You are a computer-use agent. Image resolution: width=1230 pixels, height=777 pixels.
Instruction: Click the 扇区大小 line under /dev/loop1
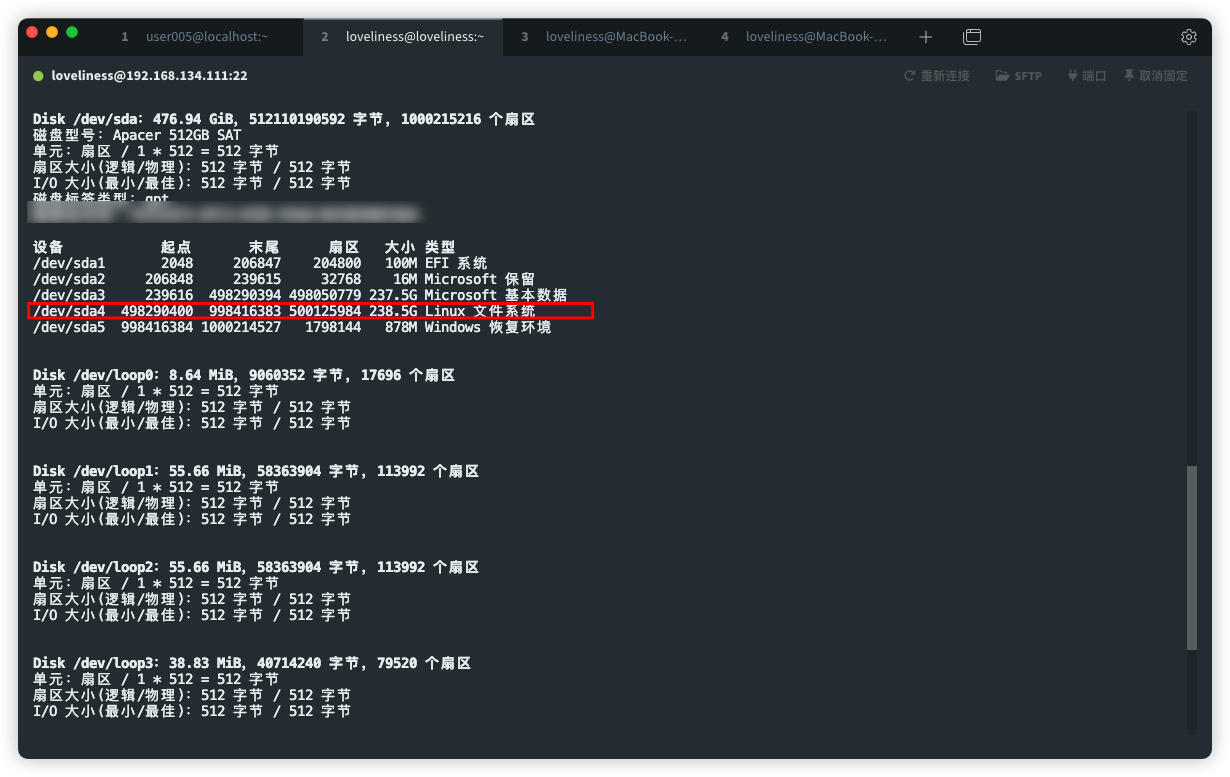tap(192, 503)
